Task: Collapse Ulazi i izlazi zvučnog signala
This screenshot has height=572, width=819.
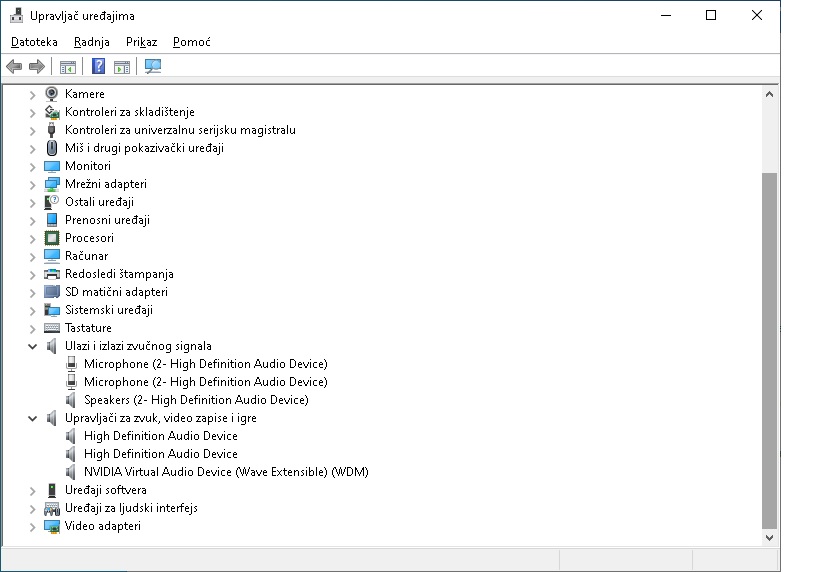Action: 33,346
